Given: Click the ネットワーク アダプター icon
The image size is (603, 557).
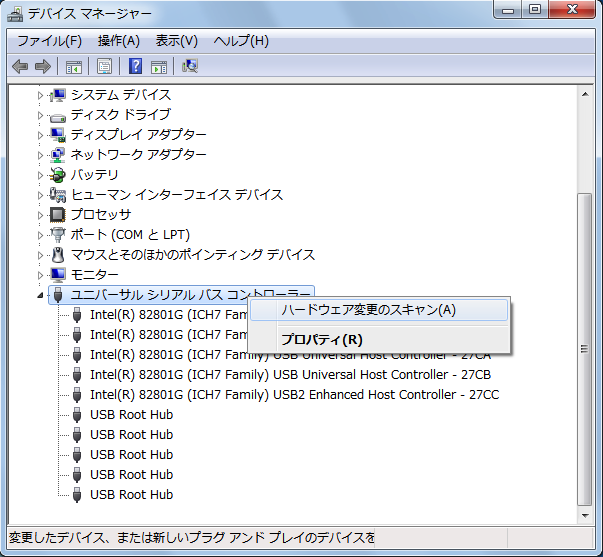Looking at the screenshot, I should click(58, 155).
